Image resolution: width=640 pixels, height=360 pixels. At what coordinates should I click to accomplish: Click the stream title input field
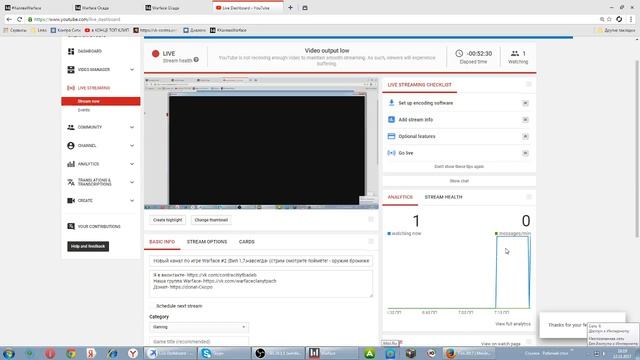[x=261, y=260]
